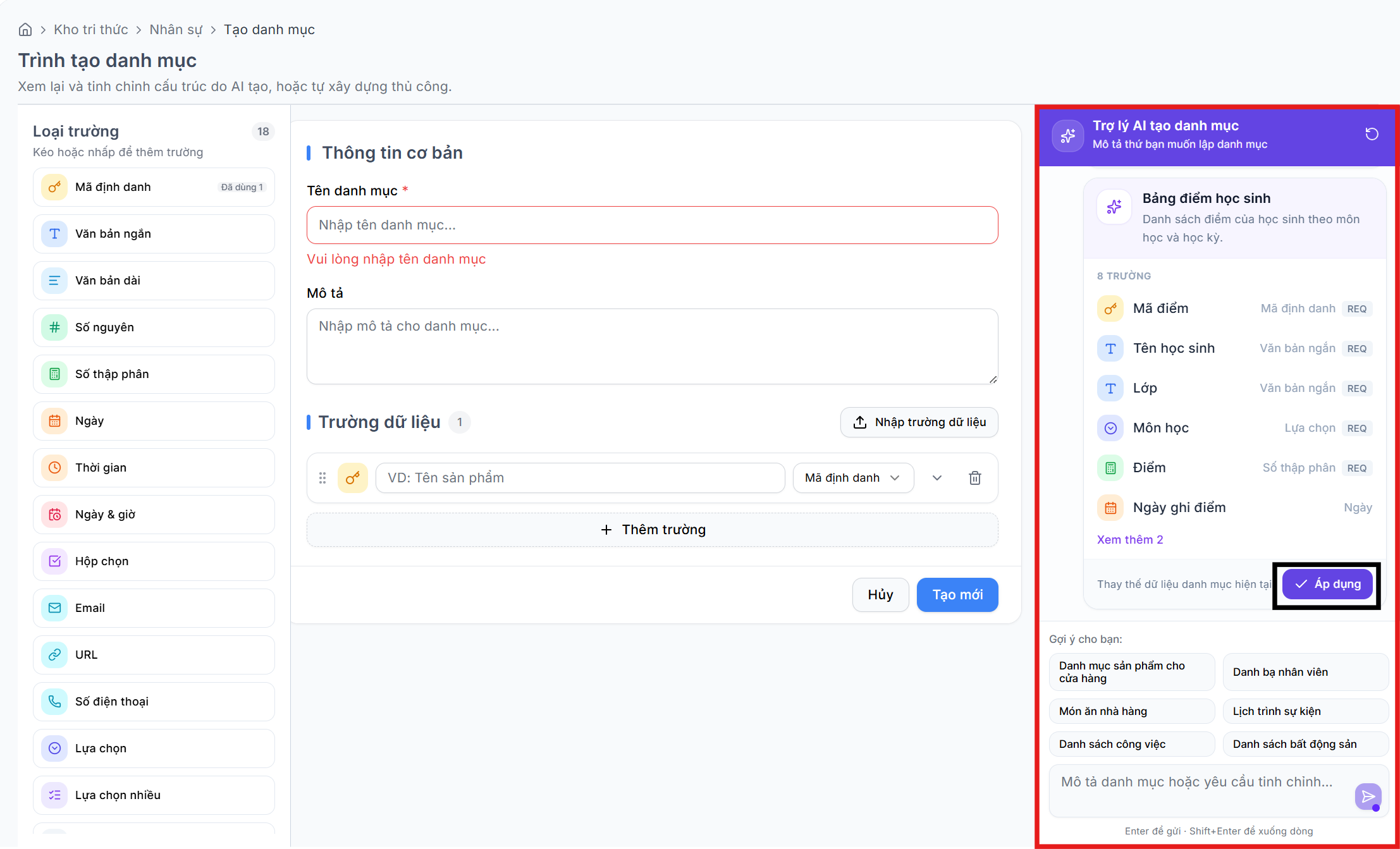Screen dimensions: 1400x849
Task: Add the URL field type
Action: tap(154, 655)
